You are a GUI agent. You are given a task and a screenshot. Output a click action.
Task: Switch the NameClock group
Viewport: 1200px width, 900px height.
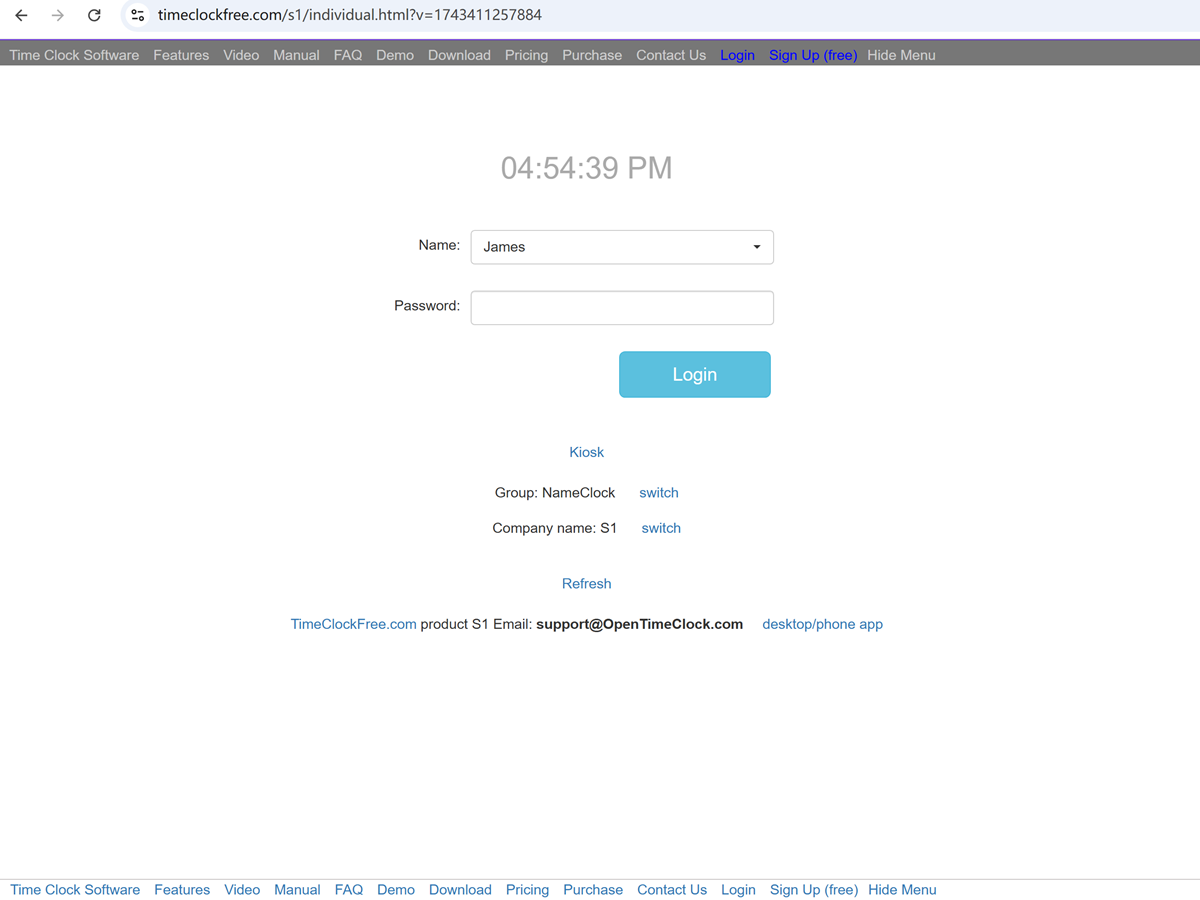click(659, 493)
